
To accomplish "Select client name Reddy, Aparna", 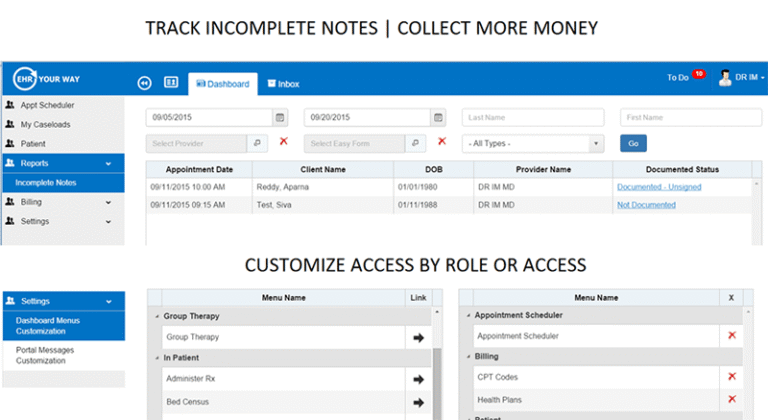I will (283, 187).
